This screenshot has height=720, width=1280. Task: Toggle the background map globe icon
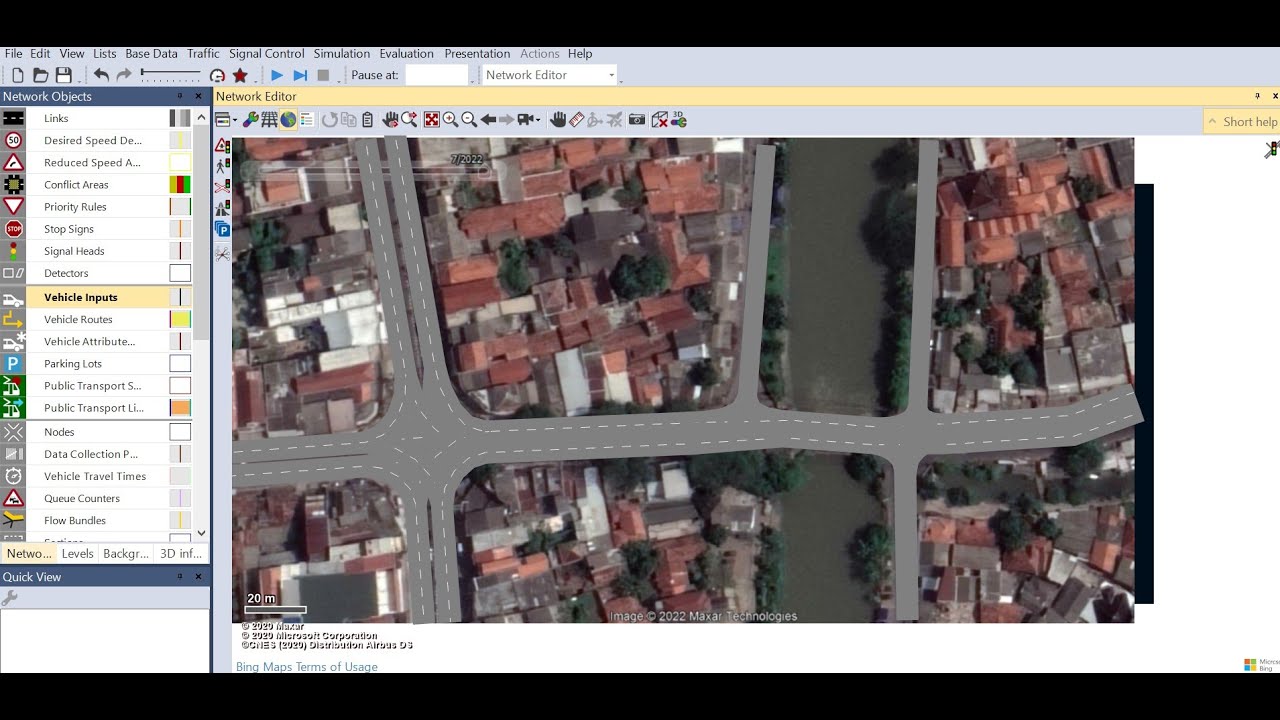[x=288, y=120]
